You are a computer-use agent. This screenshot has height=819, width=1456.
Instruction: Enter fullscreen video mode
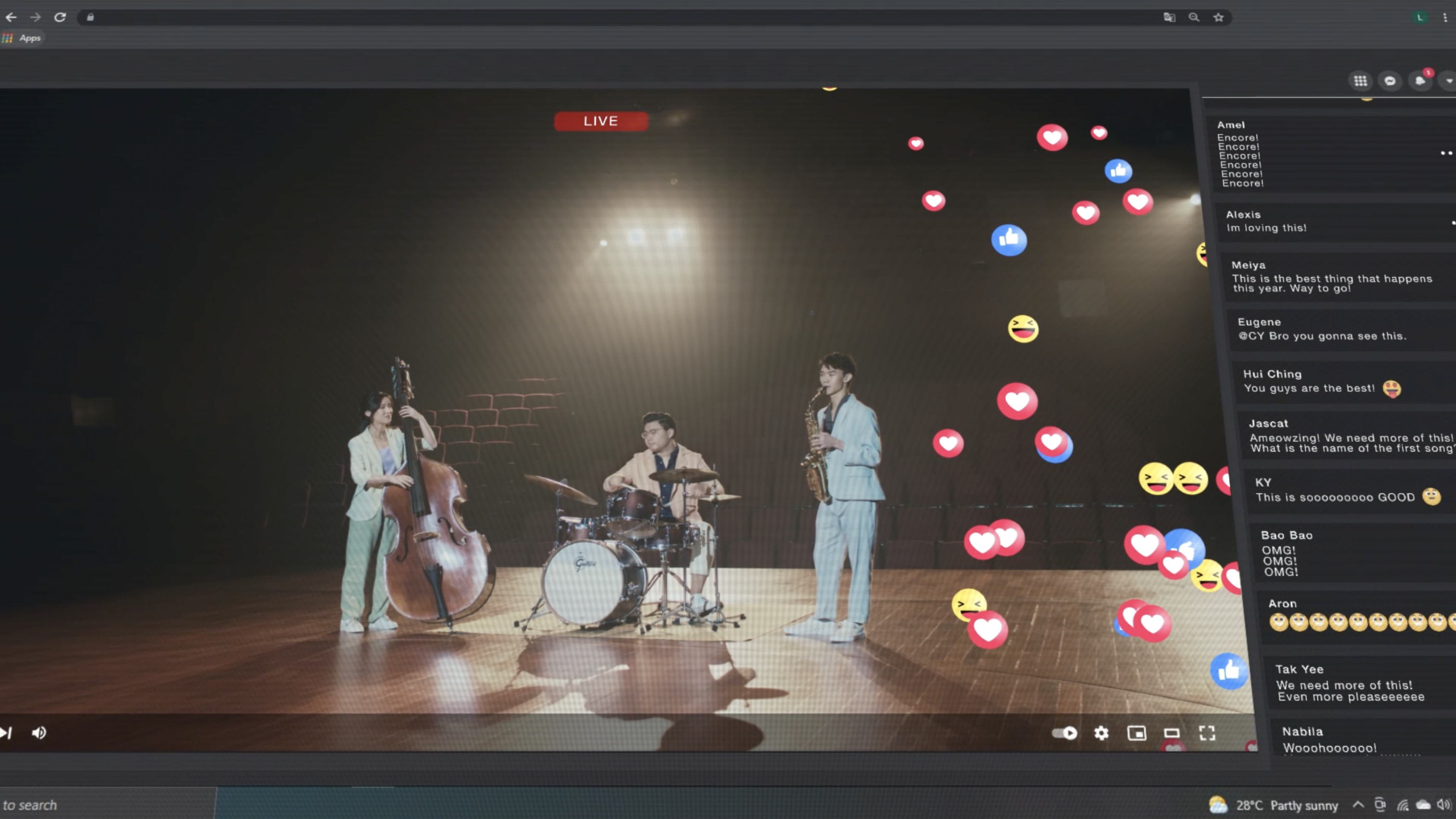[1207, 734]
